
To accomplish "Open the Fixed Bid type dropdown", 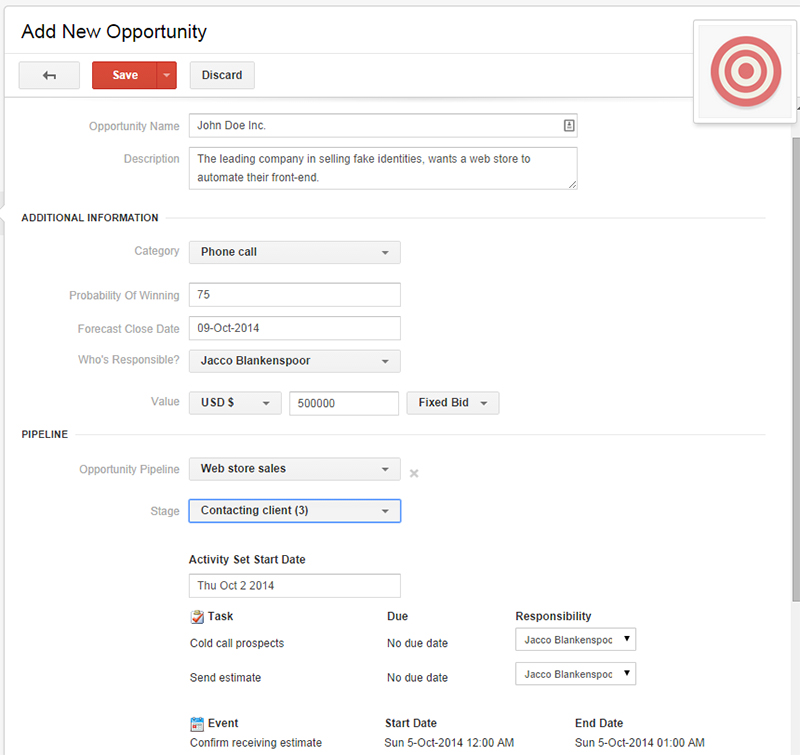I will [452, 403].
